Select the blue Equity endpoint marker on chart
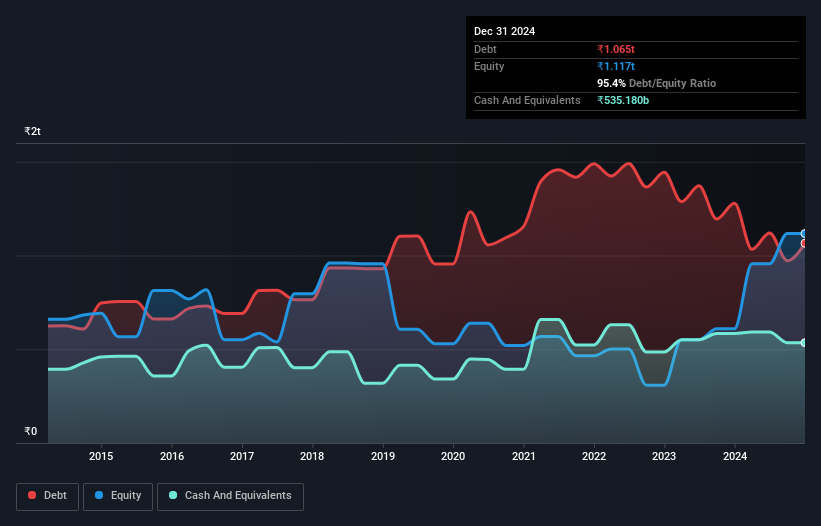Screen dimensions: 821x526 pos(804,233)
